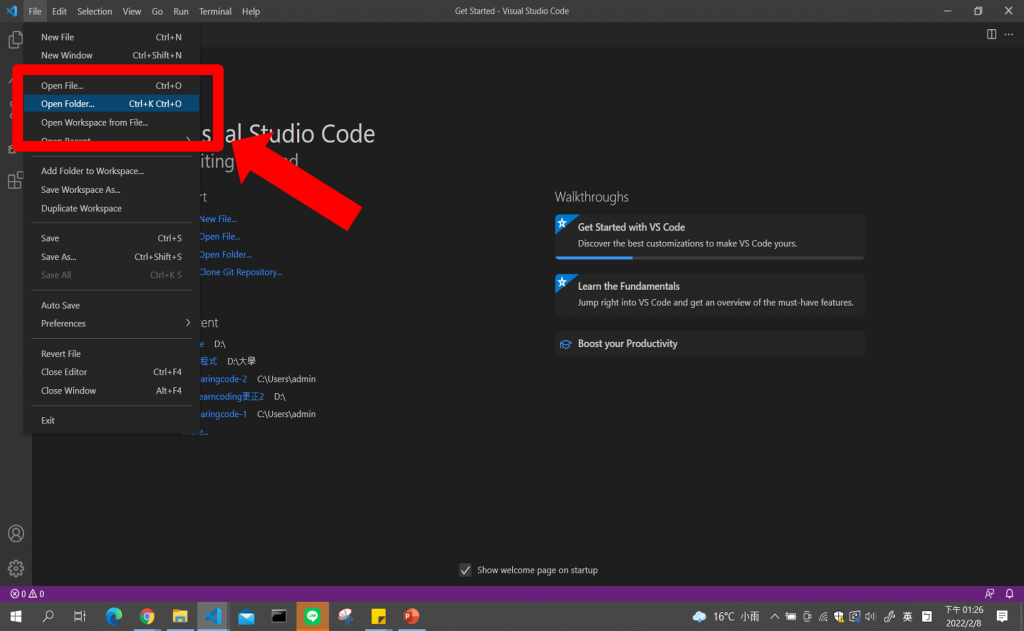Open the Run menu
Screen dimensions: 1024x631
[x=181, y=11]
